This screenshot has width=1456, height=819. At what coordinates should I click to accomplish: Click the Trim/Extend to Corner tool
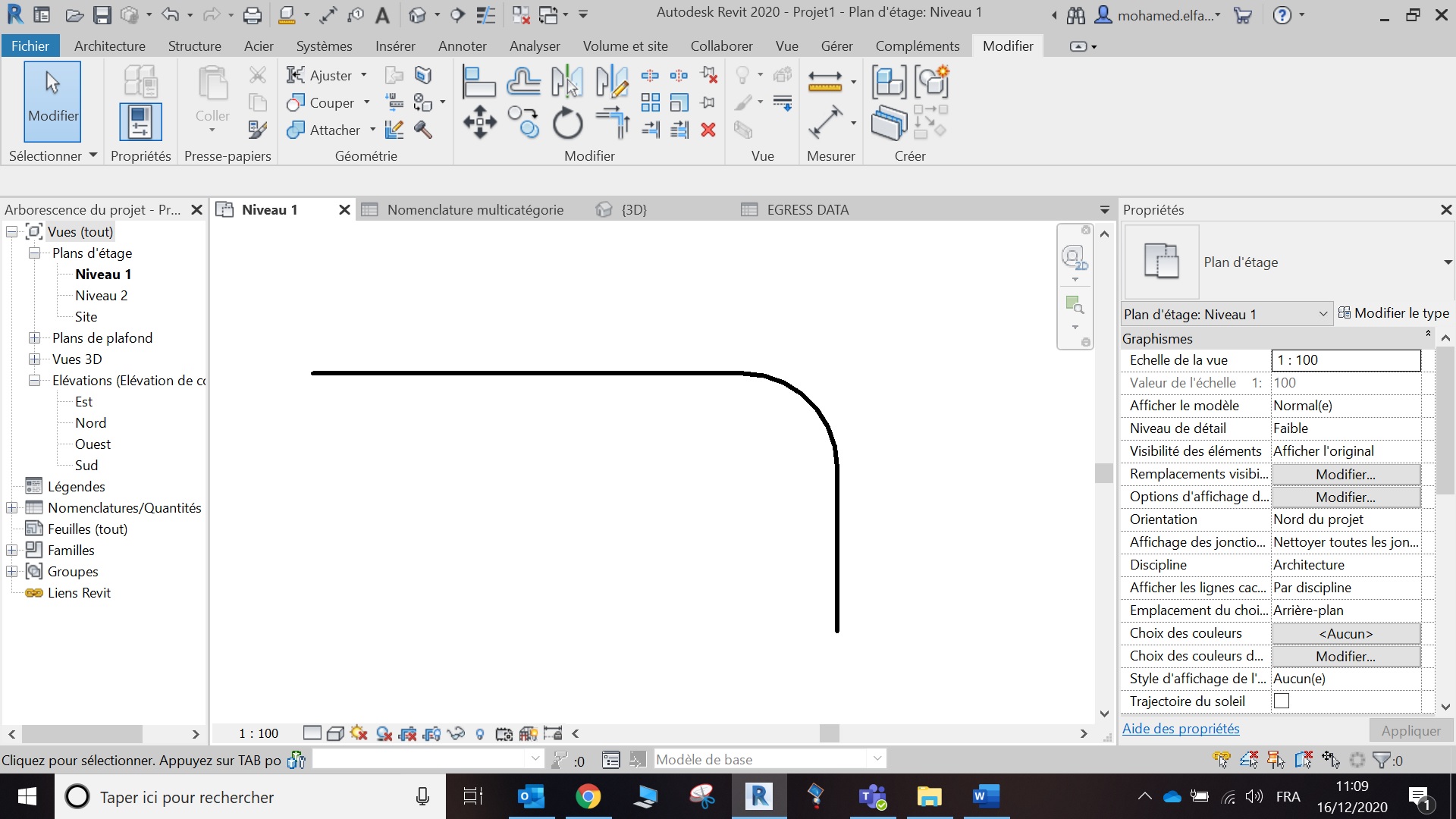(x=613, y=122)
